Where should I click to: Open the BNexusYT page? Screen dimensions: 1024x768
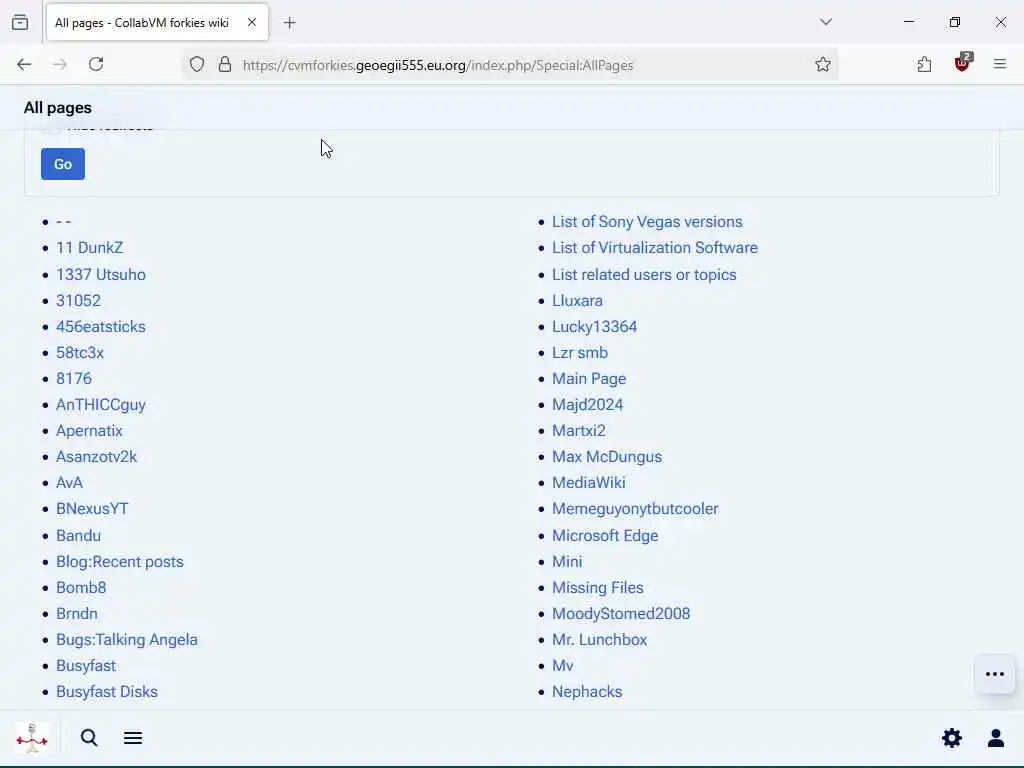coord(92,509)
